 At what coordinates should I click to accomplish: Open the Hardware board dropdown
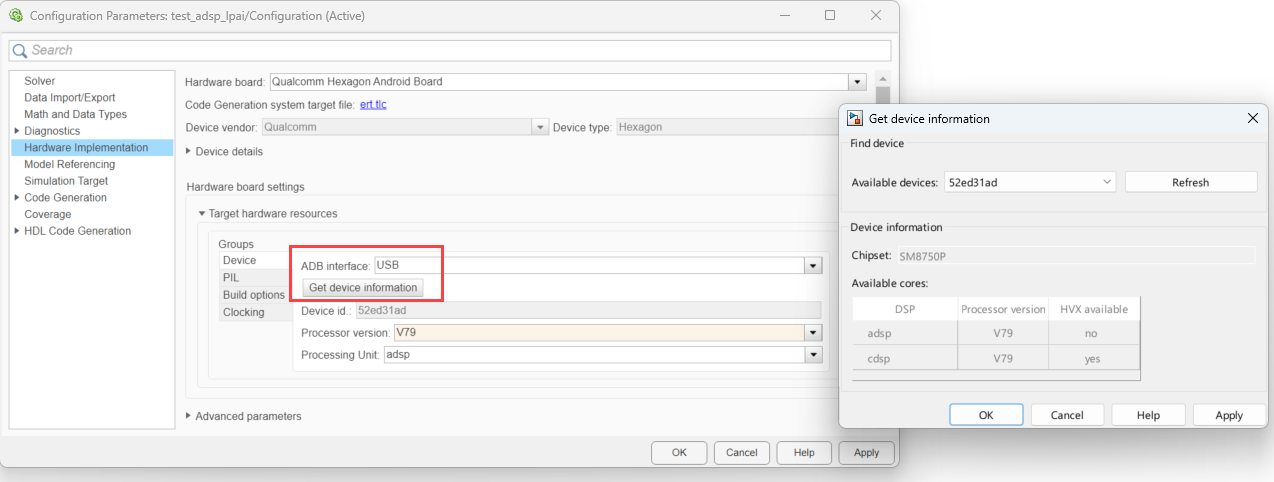coord(856,82)
